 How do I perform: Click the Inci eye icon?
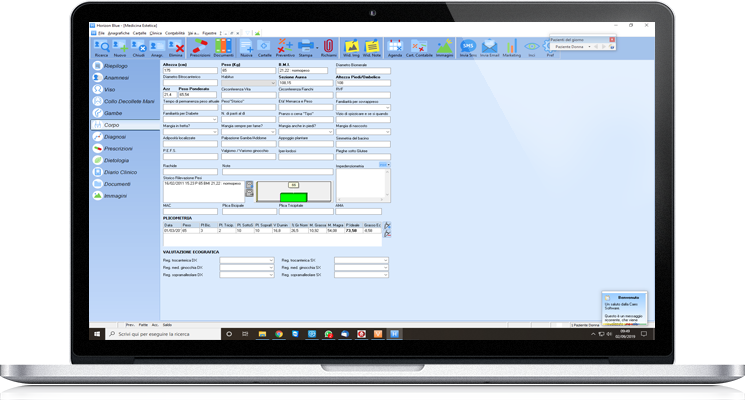[532, 48]
